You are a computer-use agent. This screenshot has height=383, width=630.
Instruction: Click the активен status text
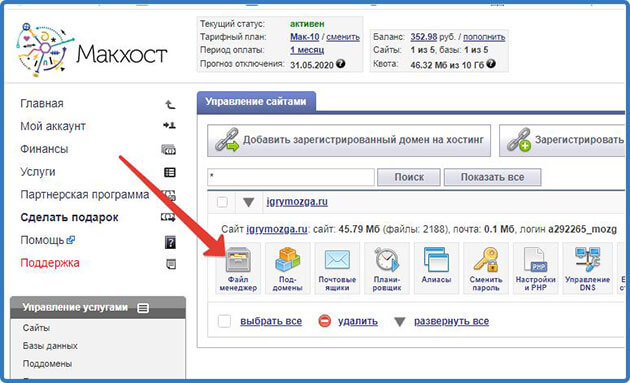[x=307, y=24]
